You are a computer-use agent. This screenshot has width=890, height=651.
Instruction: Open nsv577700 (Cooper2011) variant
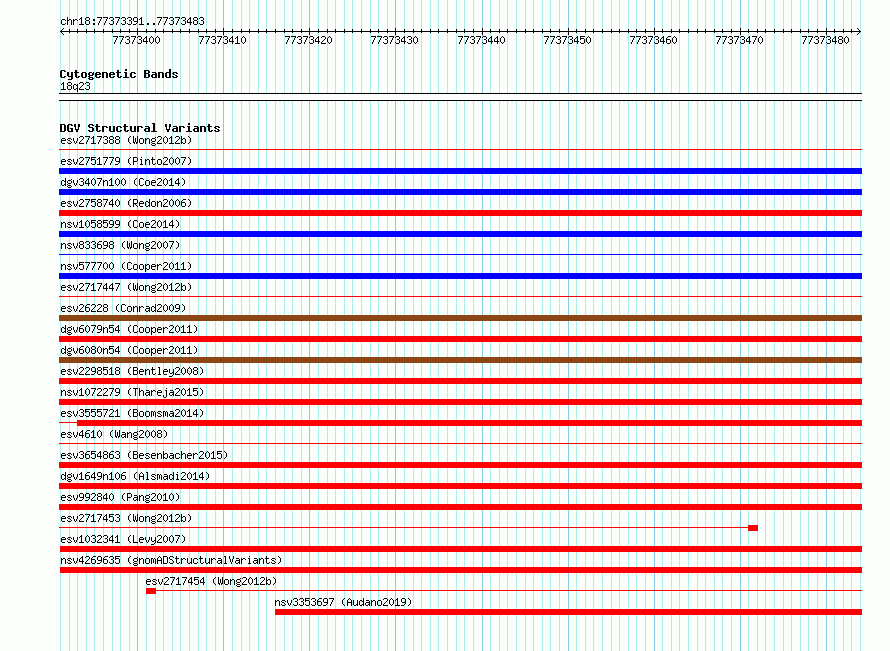click(x=126, y=266)
